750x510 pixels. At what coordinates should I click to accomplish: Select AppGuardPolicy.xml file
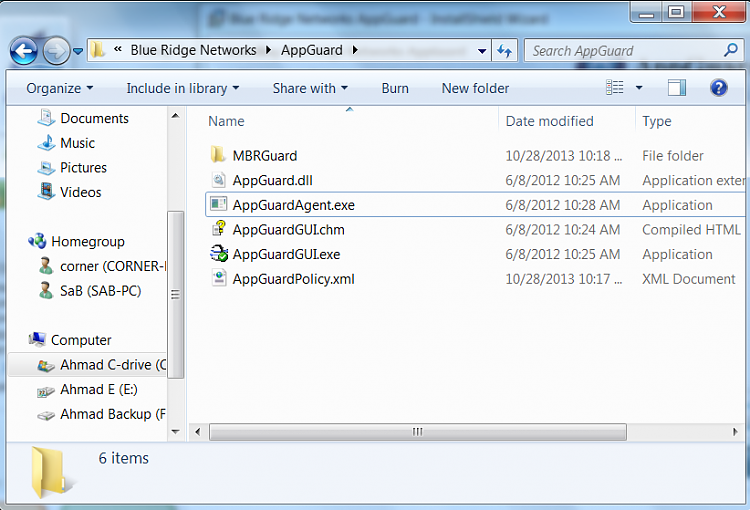coord(293,279)
